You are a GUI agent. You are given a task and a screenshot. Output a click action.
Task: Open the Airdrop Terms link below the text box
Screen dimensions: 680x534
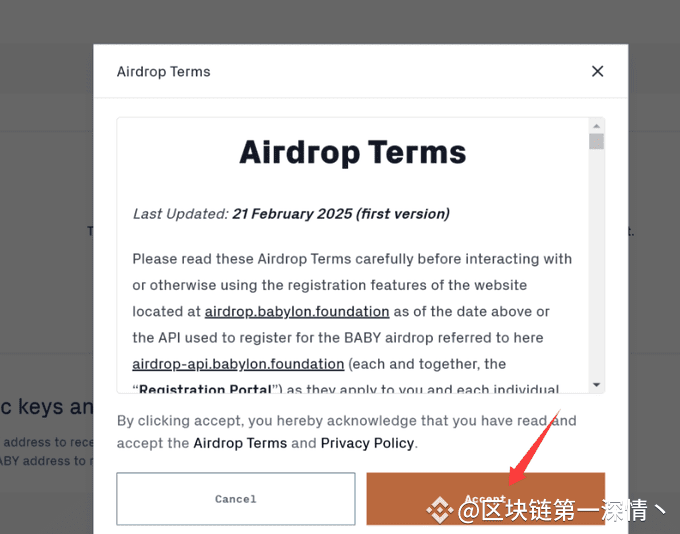(x=240, y=443)
